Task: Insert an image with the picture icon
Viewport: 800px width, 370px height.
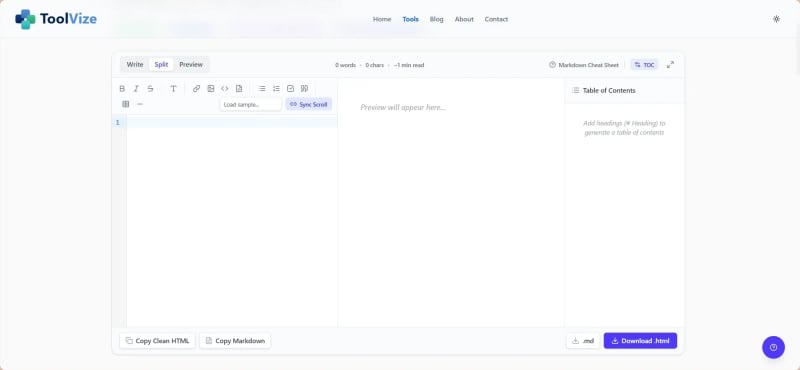Action: pyautogui.click(x=211, y=89)
